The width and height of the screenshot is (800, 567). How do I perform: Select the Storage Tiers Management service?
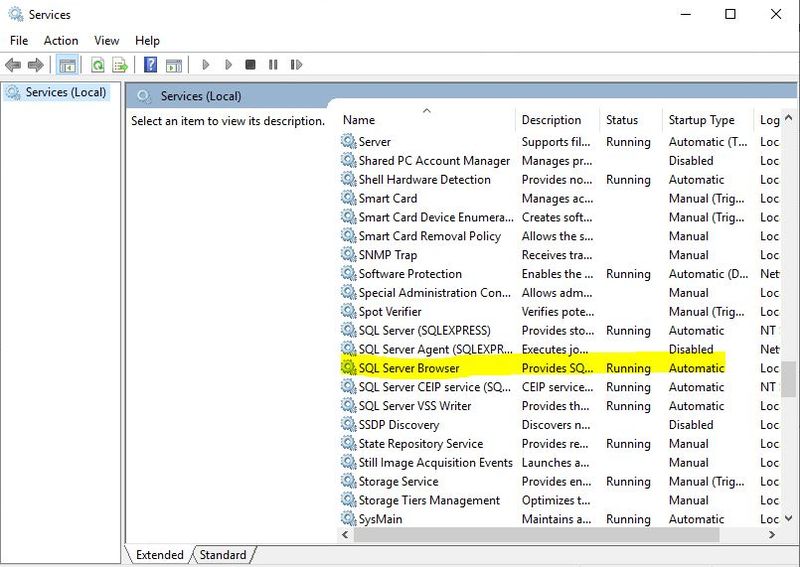point(429,500)
